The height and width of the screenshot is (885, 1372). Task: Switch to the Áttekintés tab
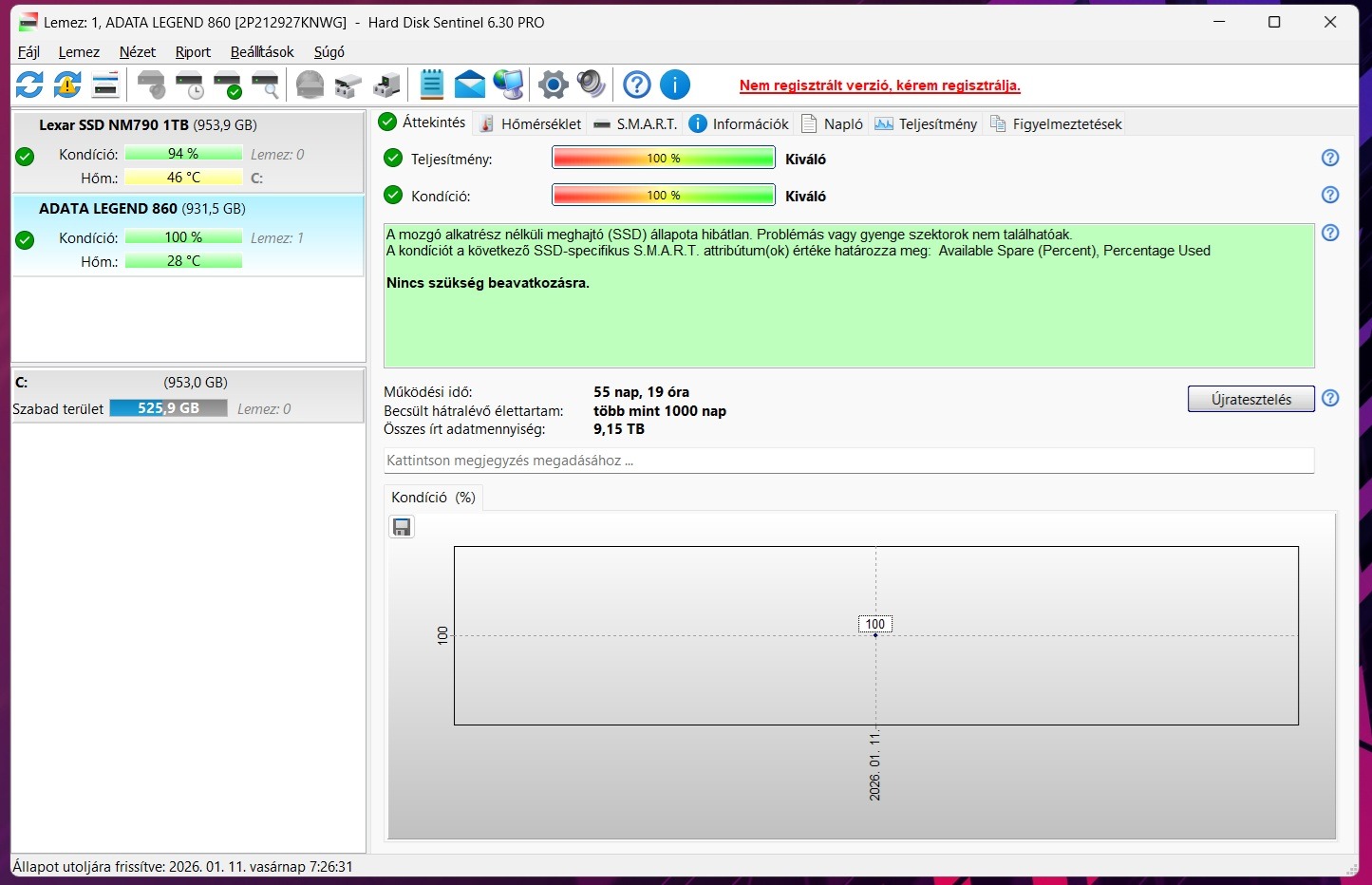click(x=423, y=122)
